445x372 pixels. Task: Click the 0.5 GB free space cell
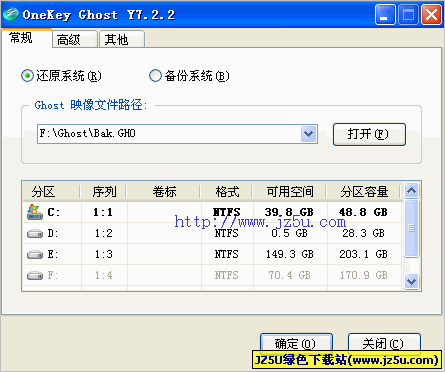[289, 233]
